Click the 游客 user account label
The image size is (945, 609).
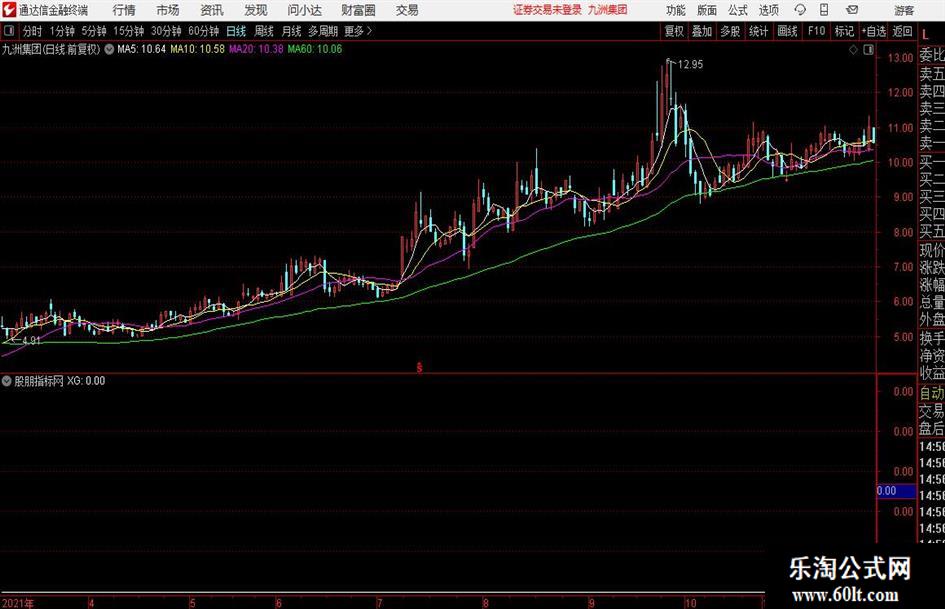903,10
